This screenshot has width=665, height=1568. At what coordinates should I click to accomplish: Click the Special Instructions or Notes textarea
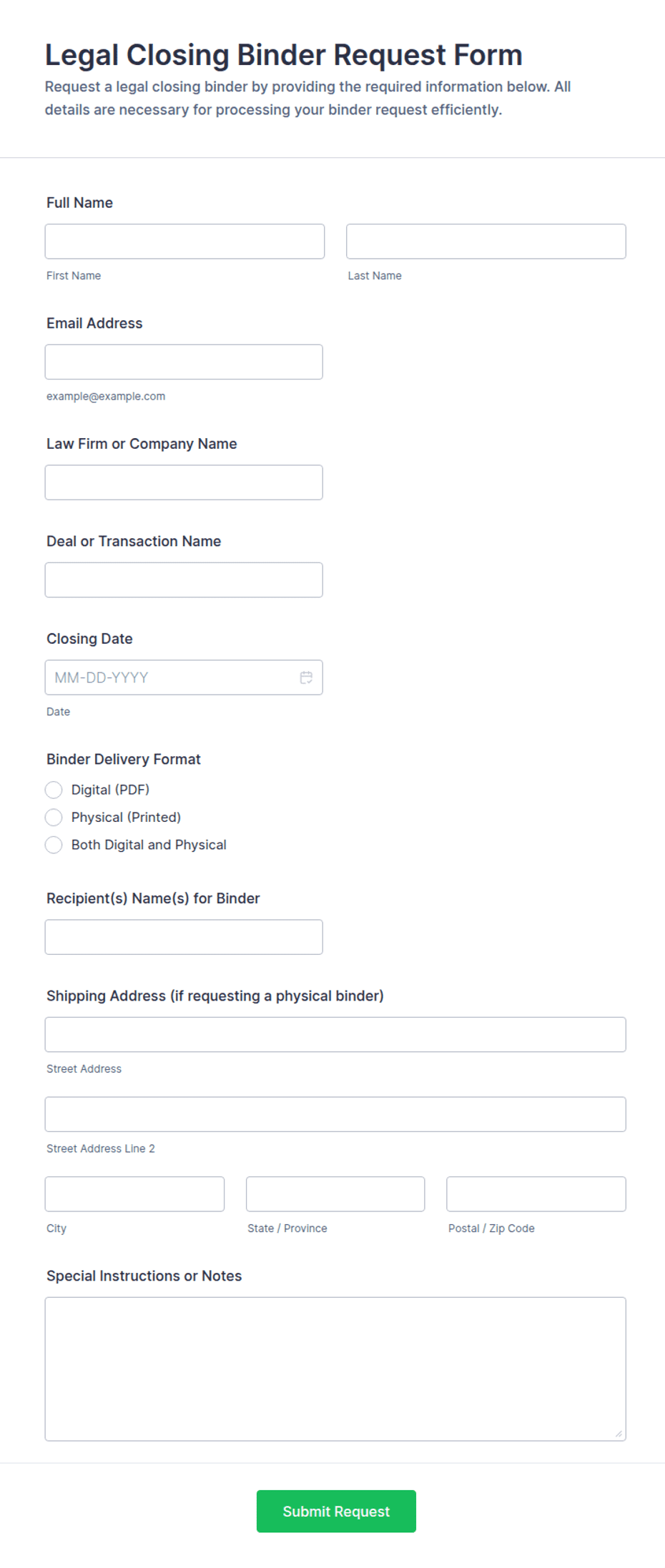coord(335,1369)
